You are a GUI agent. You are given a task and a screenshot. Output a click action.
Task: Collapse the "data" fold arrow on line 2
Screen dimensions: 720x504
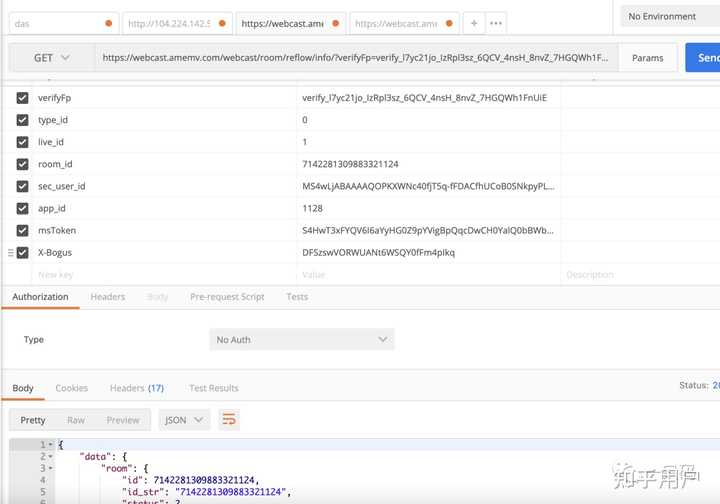coord(51,456)
